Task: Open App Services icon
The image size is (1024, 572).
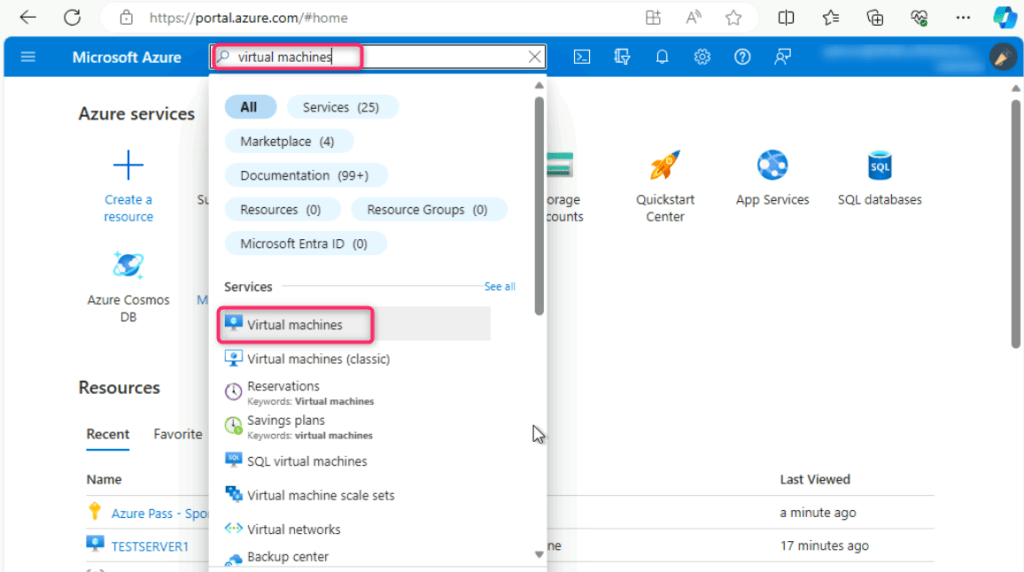Action: [x=772, y=165]
